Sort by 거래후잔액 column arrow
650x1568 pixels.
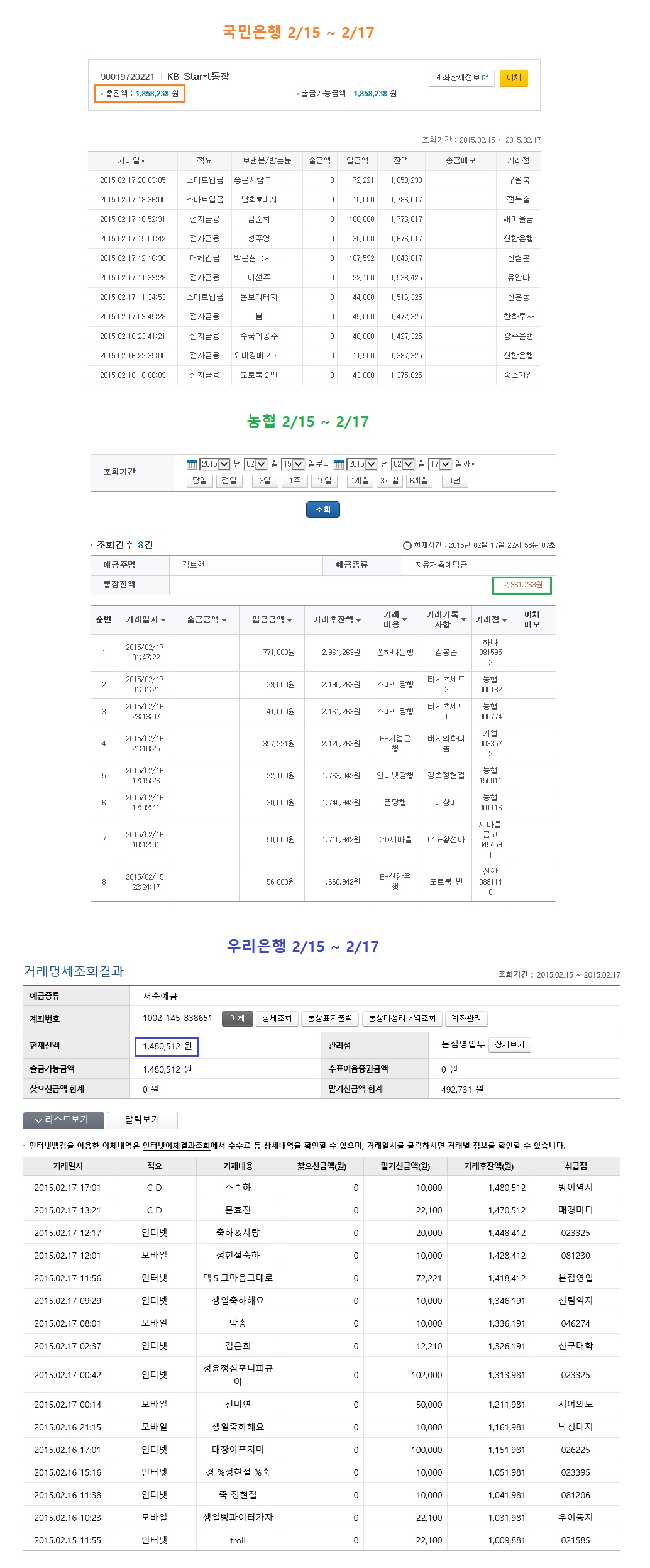coord(359,620)
